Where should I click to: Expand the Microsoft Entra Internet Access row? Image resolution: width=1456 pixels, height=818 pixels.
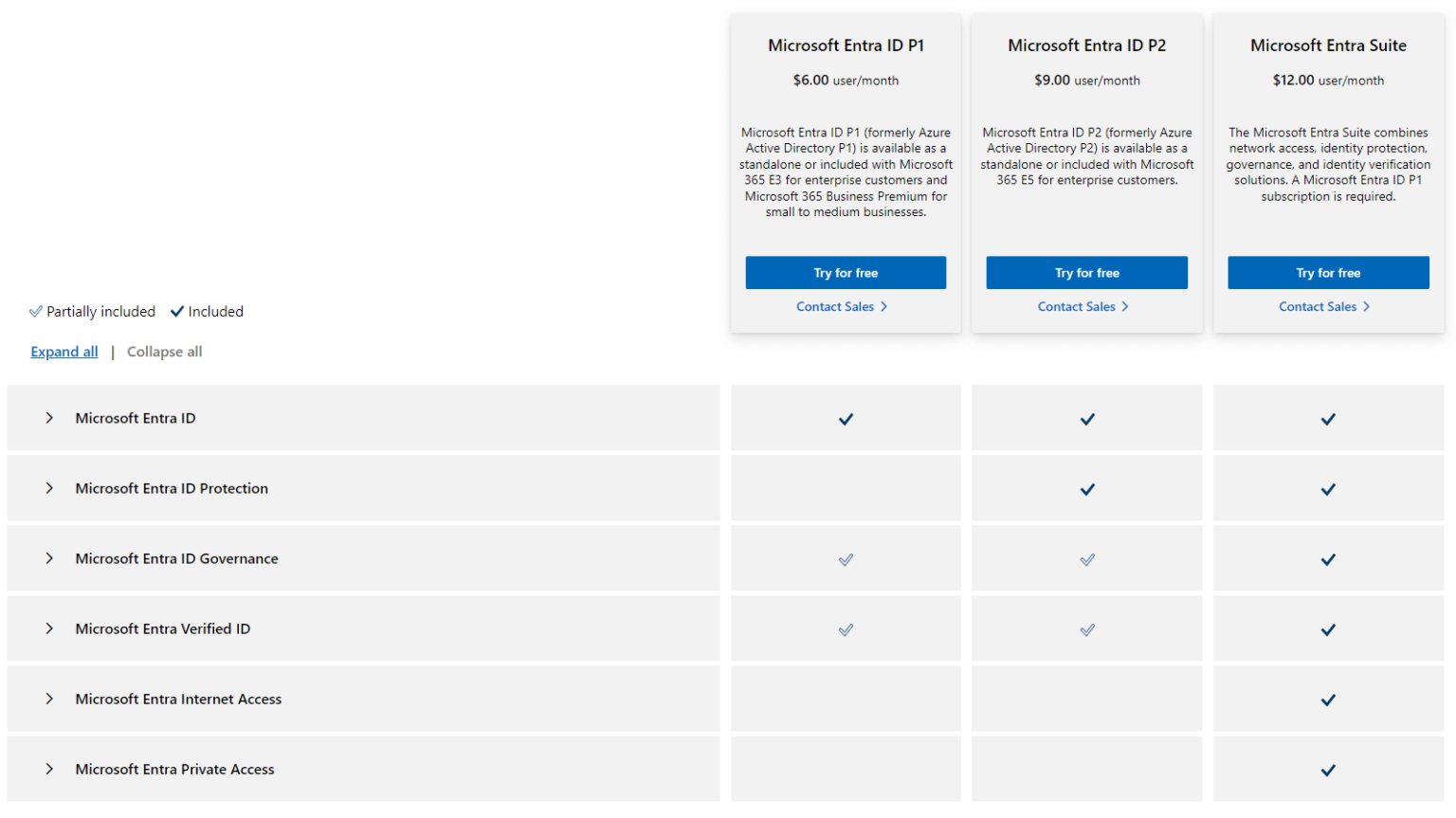[x=50, y=700]
